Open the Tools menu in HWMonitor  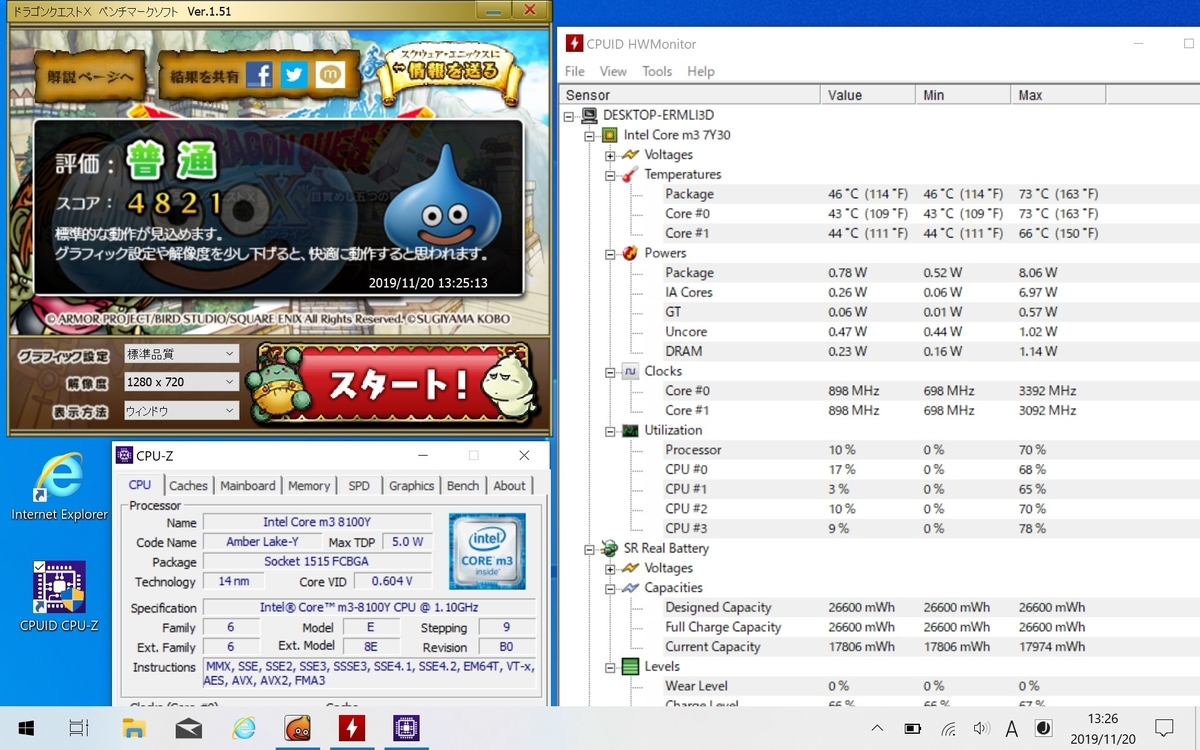point(657,71)
